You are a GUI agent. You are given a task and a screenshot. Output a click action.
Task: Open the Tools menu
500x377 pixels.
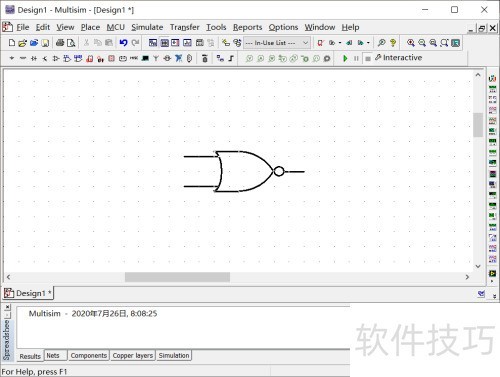(x=216, y=27)
